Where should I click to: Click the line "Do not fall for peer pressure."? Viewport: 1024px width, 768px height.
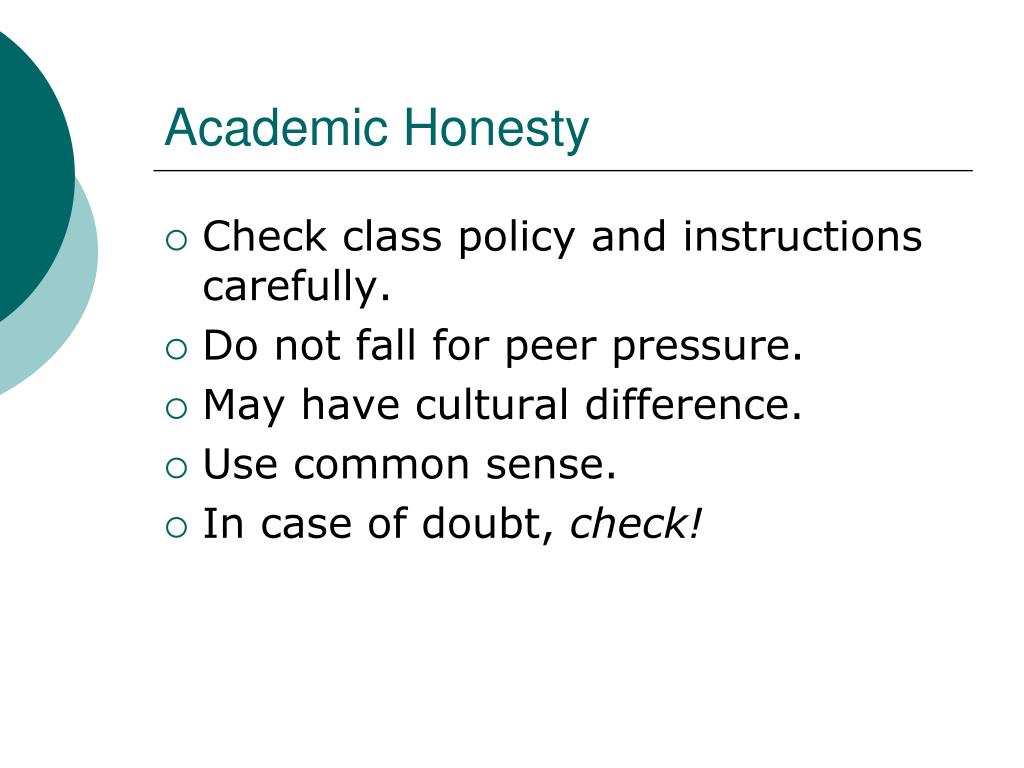[502, 347]
